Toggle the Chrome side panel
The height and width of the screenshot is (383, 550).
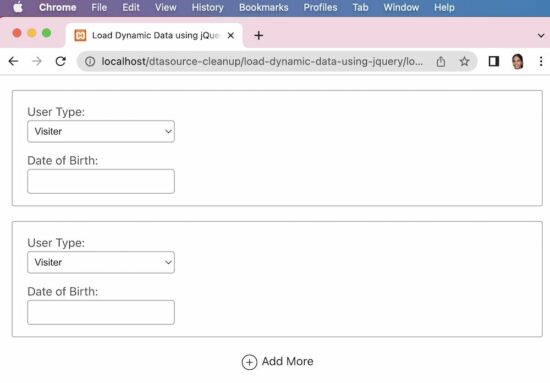(494, 62)
